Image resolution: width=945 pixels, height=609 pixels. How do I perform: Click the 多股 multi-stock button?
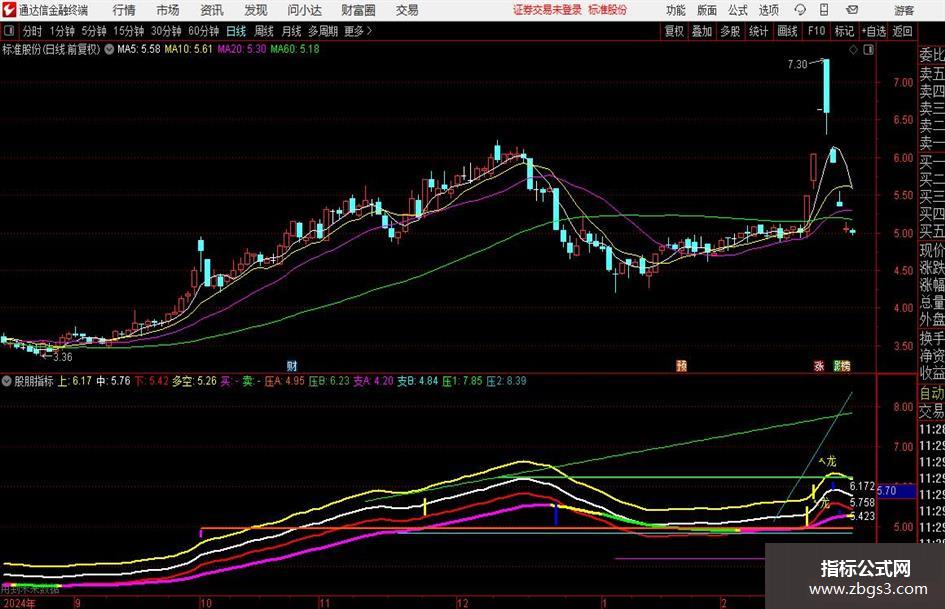730,31
